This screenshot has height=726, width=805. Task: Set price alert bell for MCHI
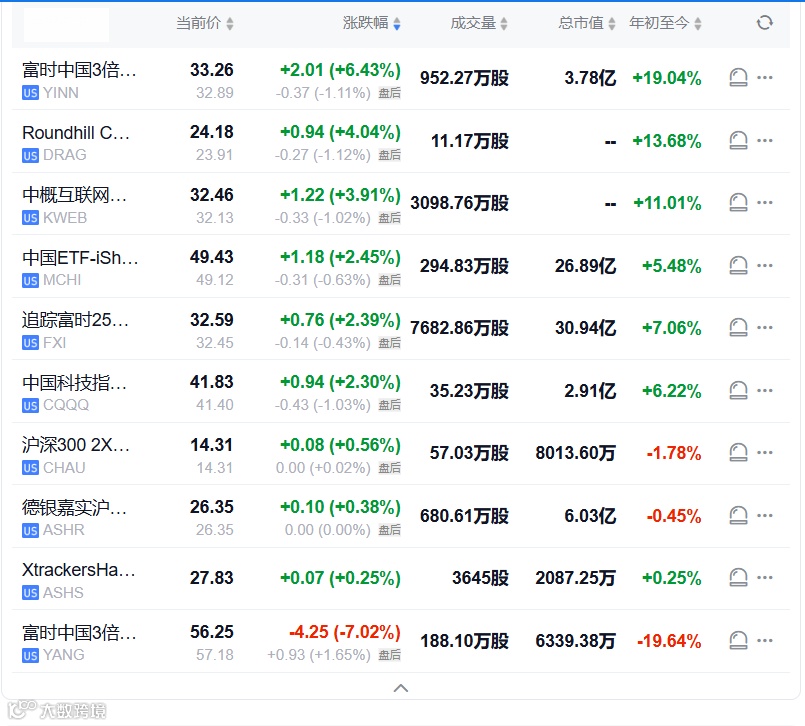pyautogui.click(x=738, y=265)
